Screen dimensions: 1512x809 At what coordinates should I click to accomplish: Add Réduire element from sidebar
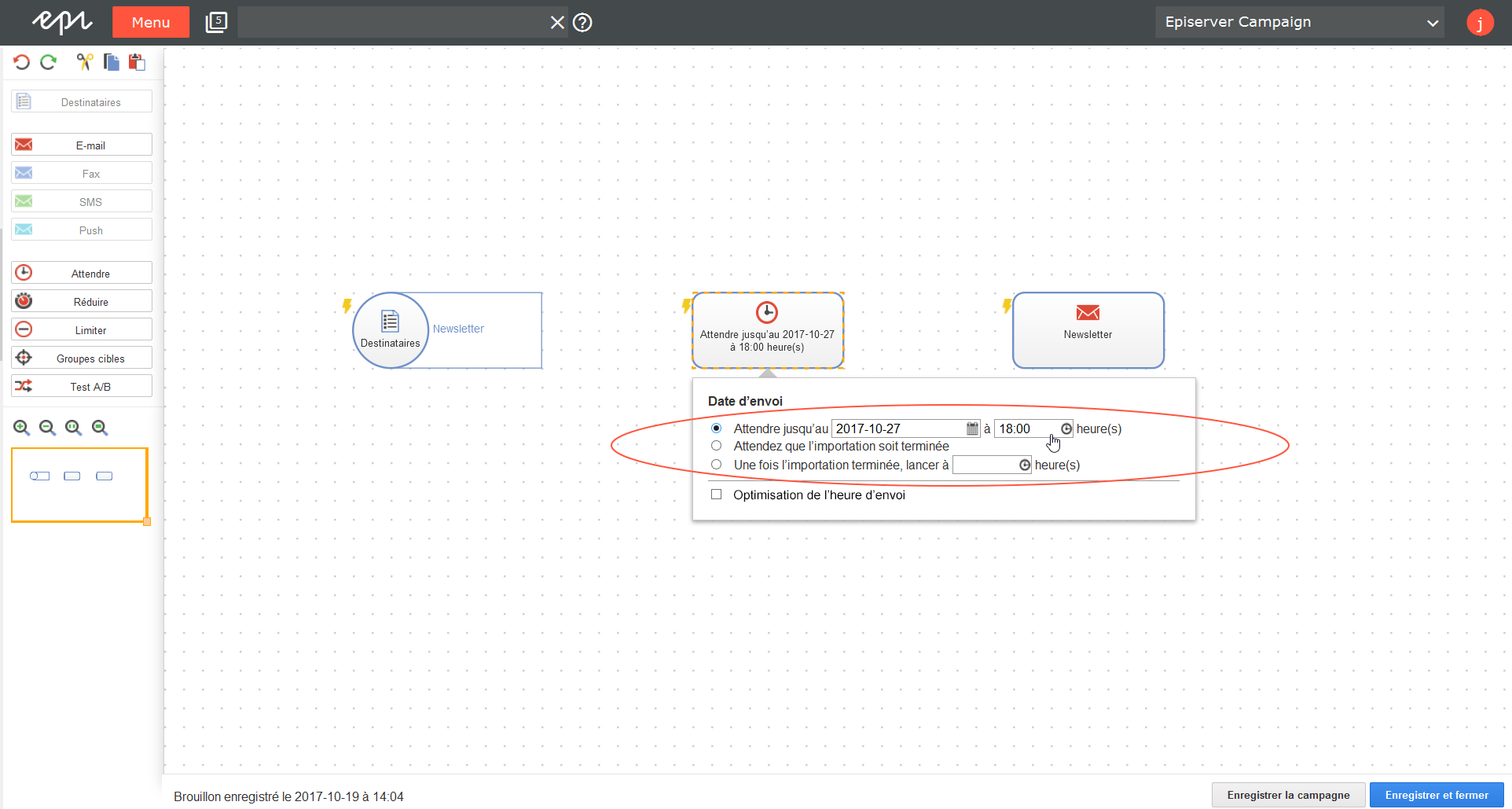[82, 301]
